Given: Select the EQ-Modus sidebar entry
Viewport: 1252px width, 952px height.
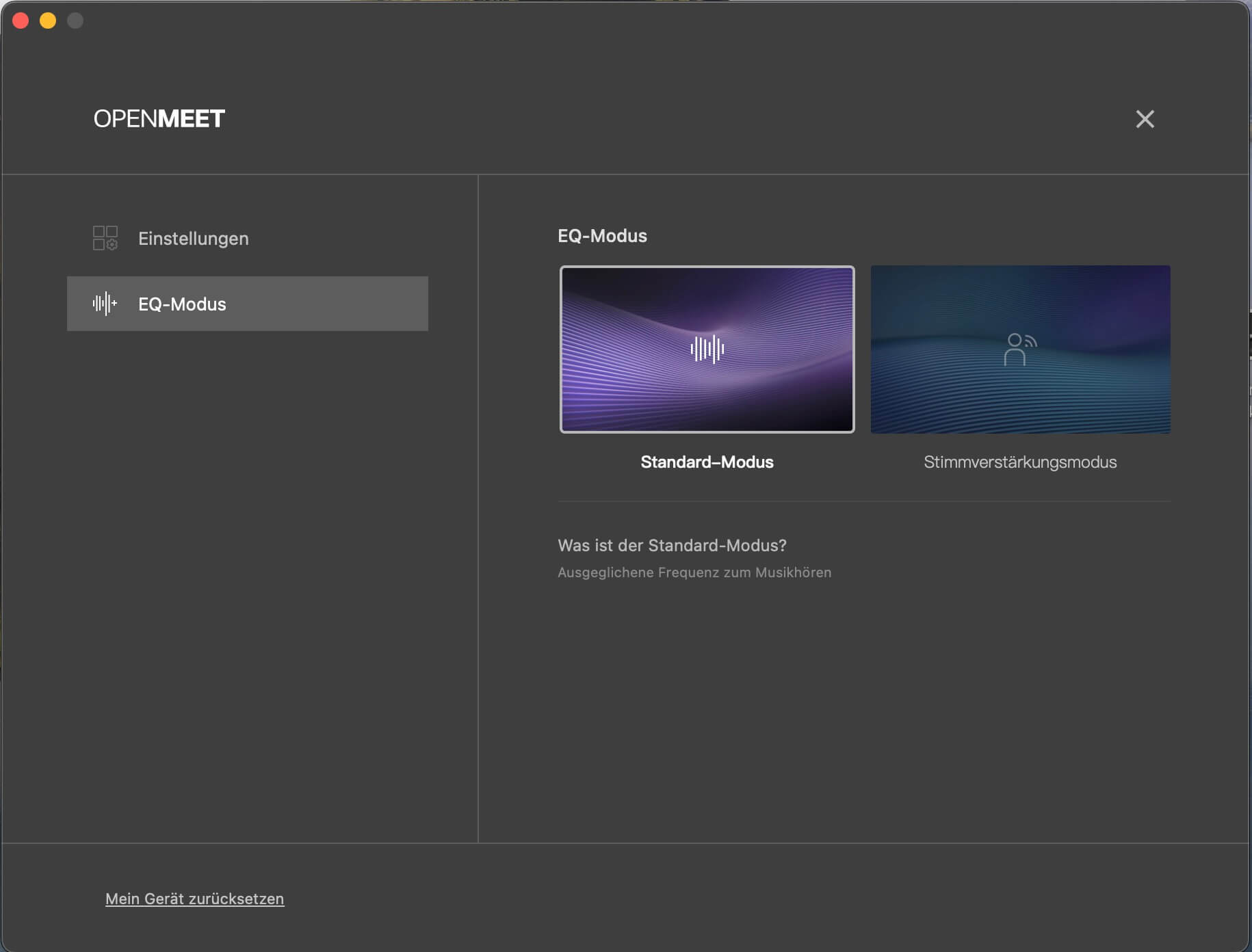Looking at the screenshot, I should (x=247, y=304).
